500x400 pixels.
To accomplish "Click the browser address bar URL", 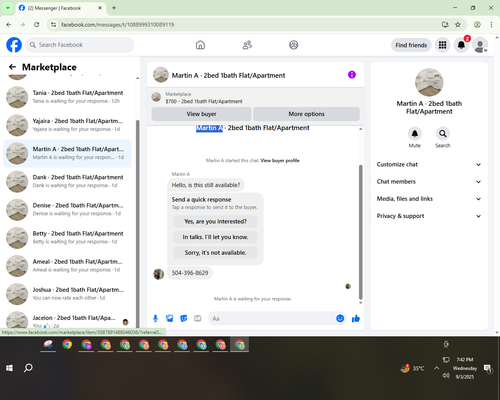I will pos(117,25).
